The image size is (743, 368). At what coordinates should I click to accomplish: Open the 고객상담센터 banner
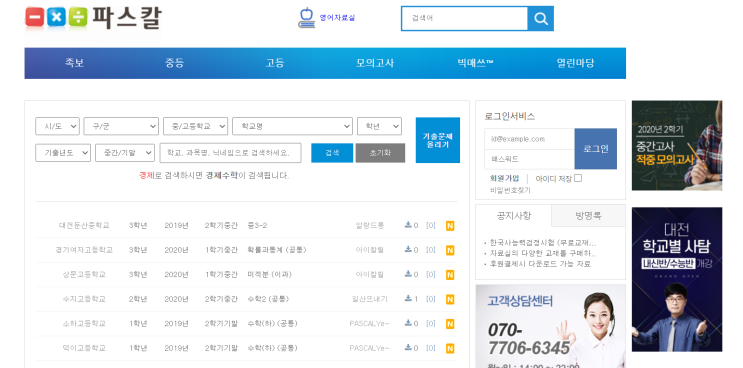click(x=550, y=326)
